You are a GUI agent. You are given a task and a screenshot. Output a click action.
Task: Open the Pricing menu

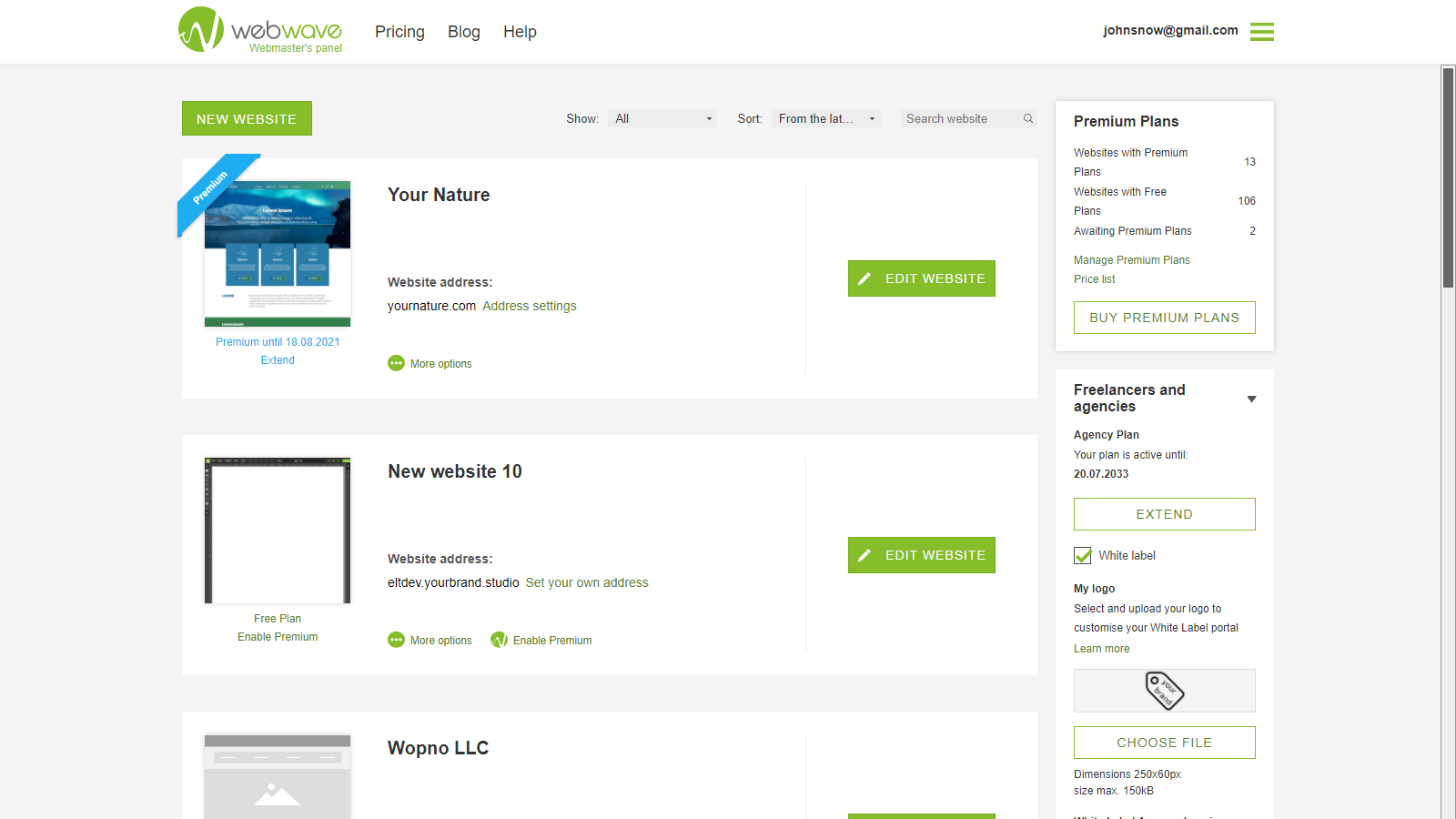[x=399, y=32]
